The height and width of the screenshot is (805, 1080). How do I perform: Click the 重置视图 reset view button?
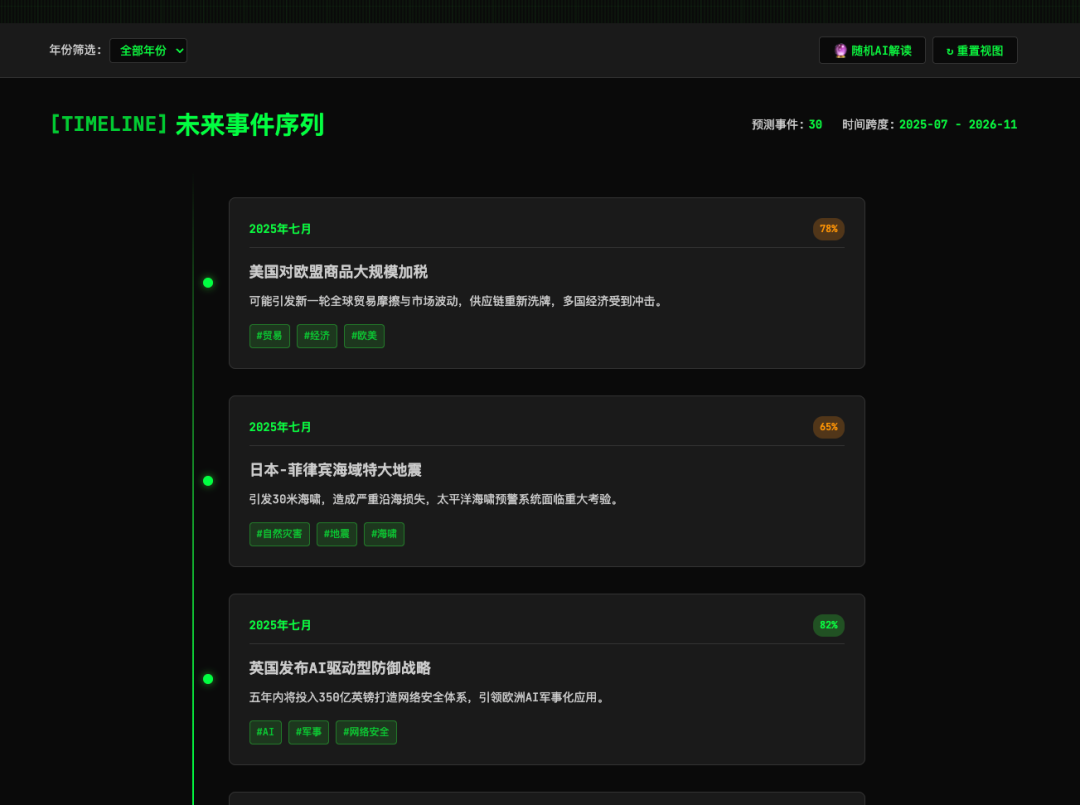point(975,50)
